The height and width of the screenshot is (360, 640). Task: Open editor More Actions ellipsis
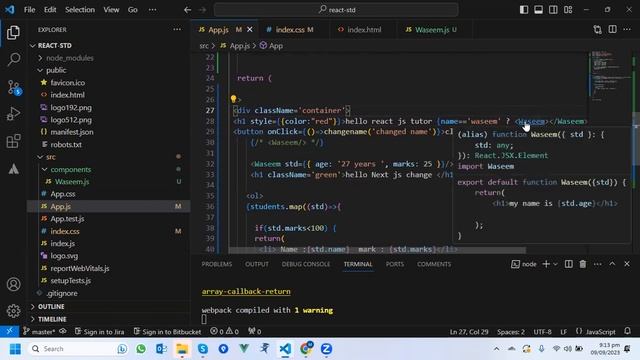[x=627, y=29]
